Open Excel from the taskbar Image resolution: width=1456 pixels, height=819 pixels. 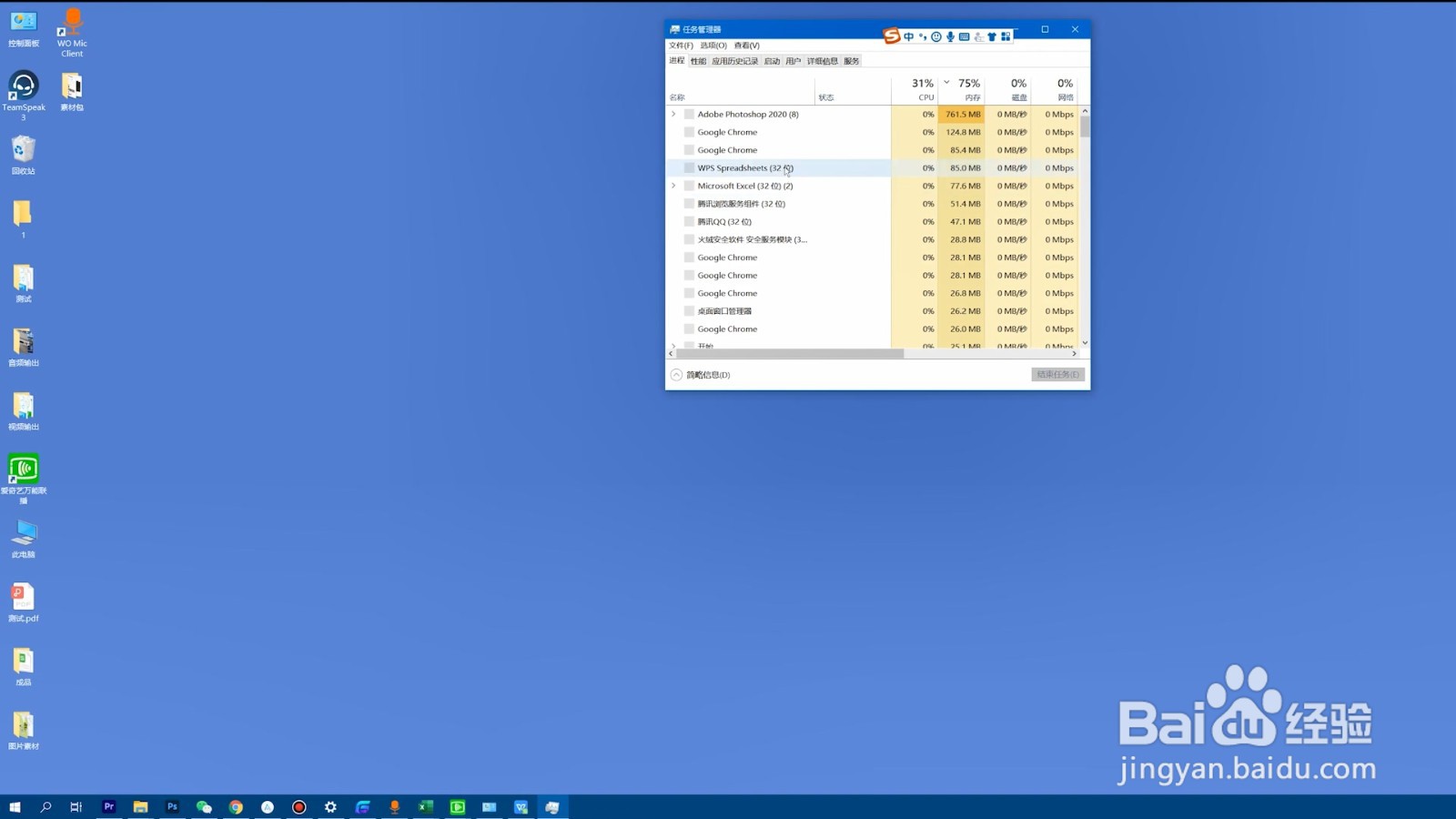tap(425, 806)
